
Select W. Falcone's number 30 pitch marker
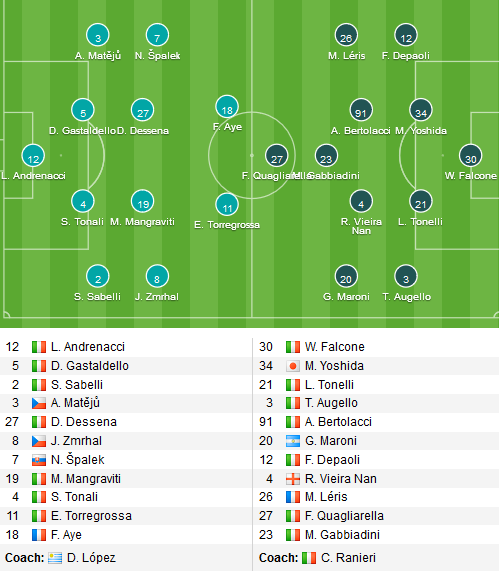470,156
